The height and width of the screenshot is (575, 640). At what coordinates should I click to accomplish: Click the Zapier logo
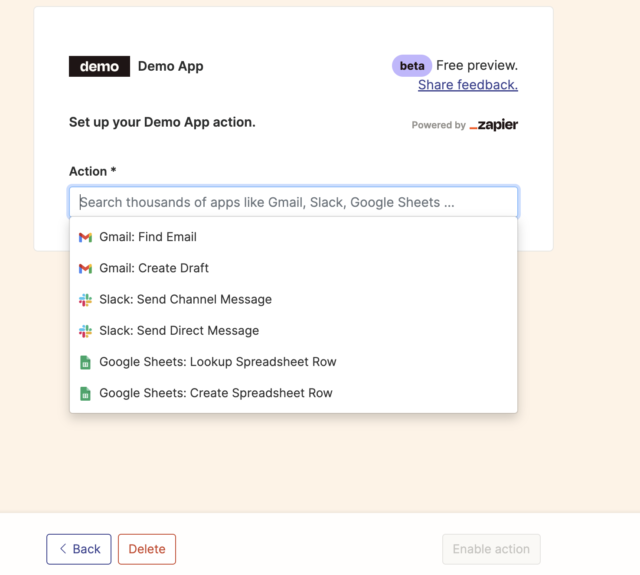(x=493, y=124)
